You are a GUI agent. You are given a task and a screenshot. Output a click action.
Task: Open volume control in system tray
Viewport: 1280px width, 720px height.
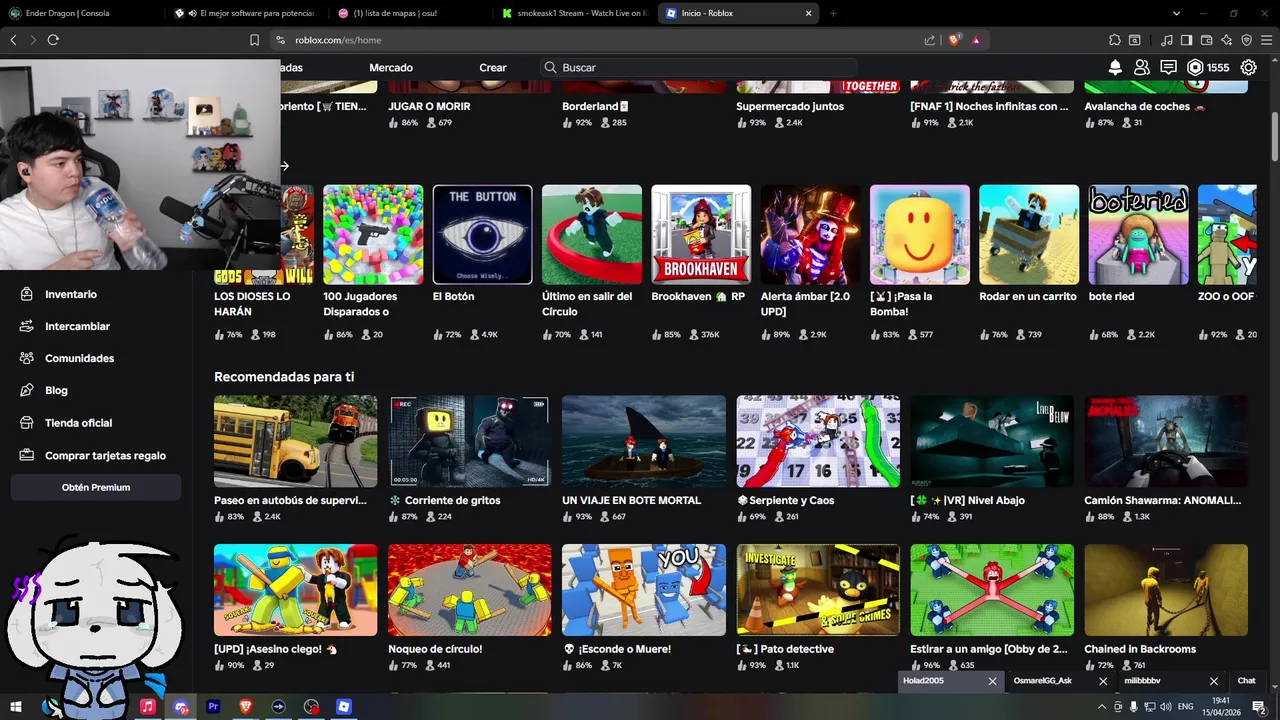1167,706
